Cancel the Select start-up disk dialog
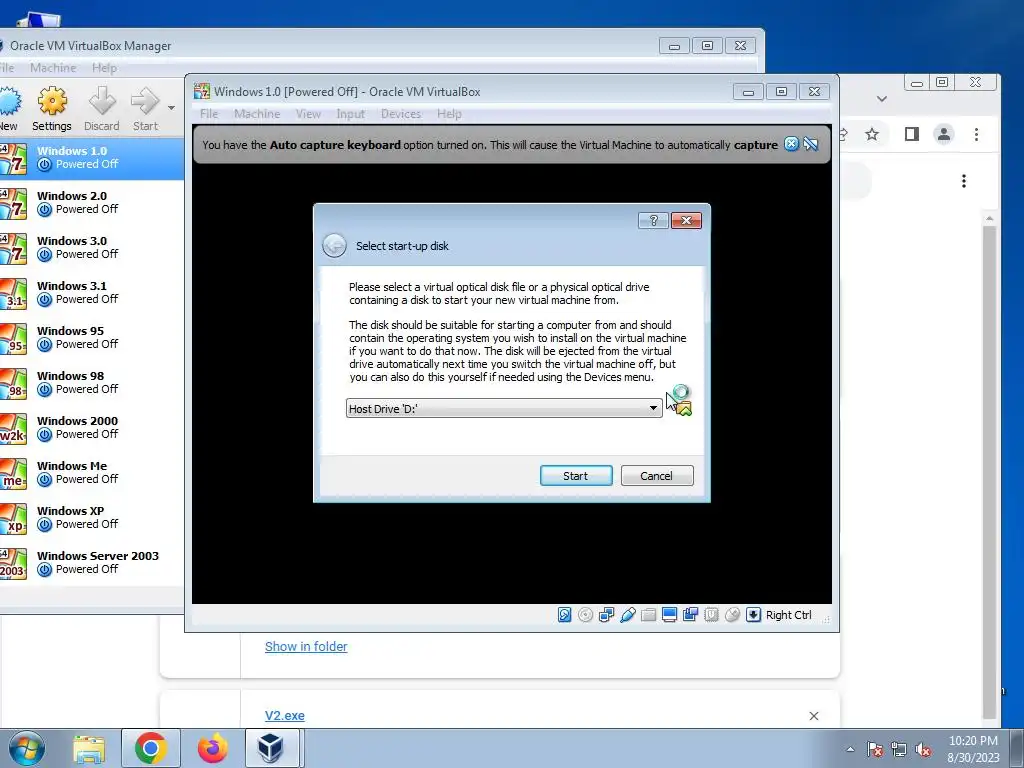1024x768 pixels. coord(657,475)
